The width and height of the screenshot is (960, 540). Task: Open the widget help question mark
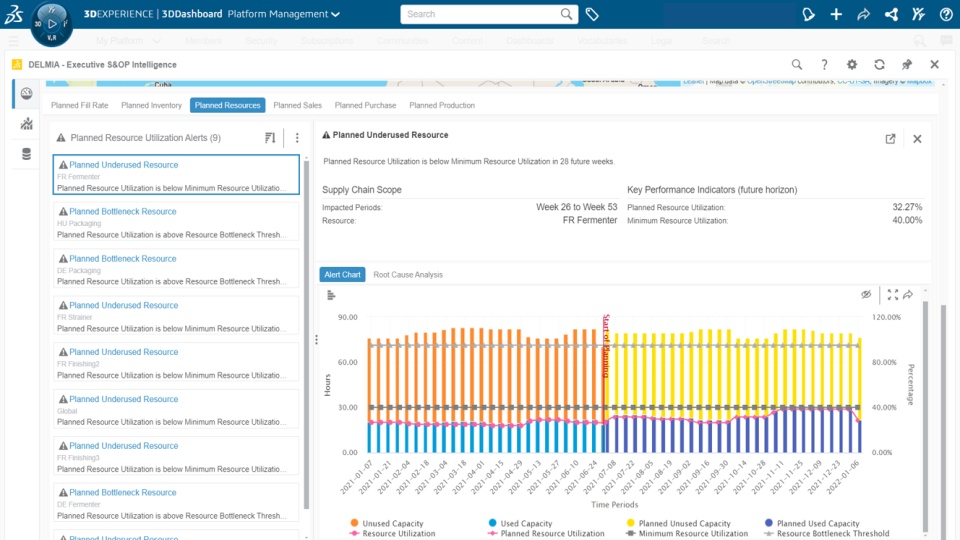point(824,64)
